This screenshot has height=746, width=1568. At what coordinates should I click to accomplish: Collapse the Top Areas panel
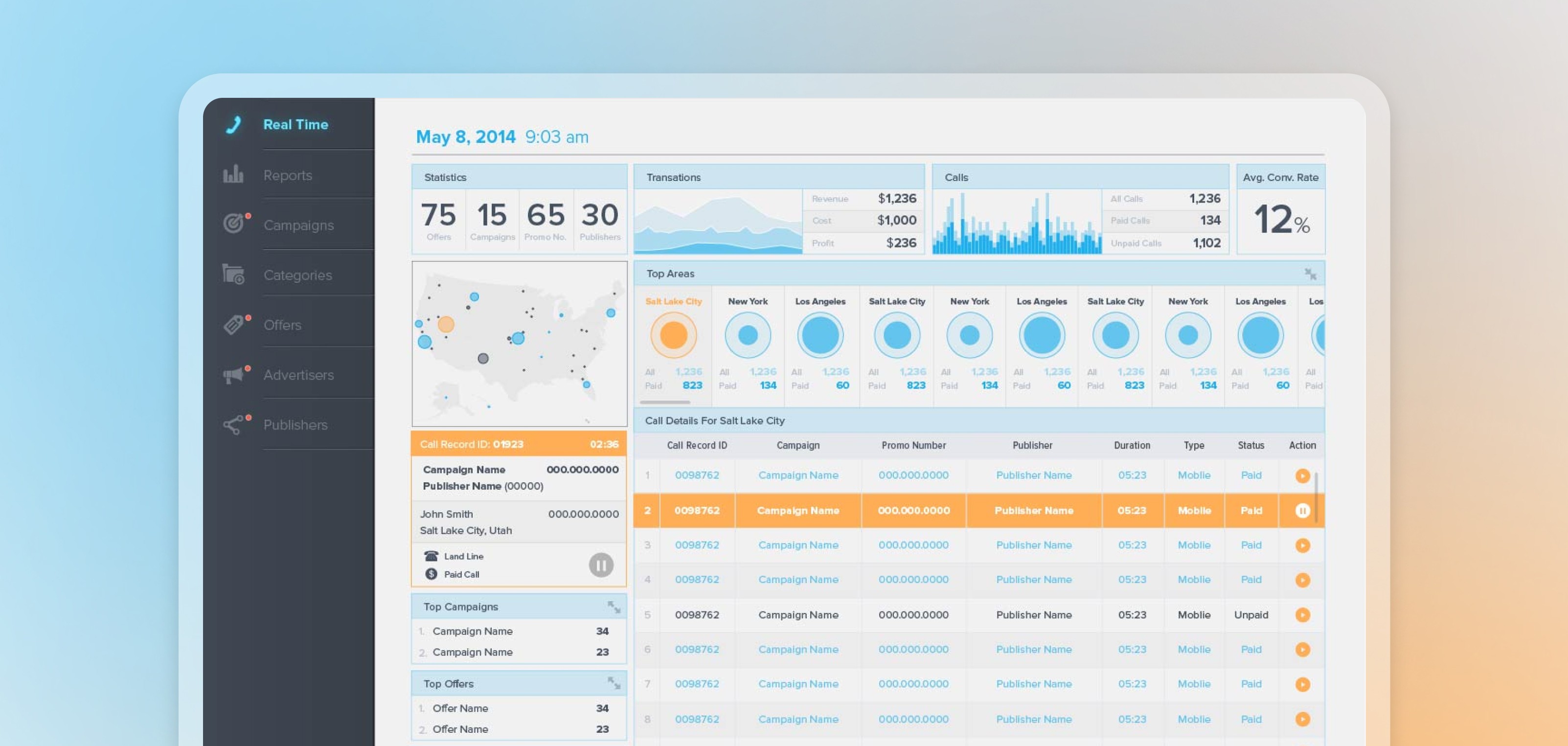(x=1310, y=274)
